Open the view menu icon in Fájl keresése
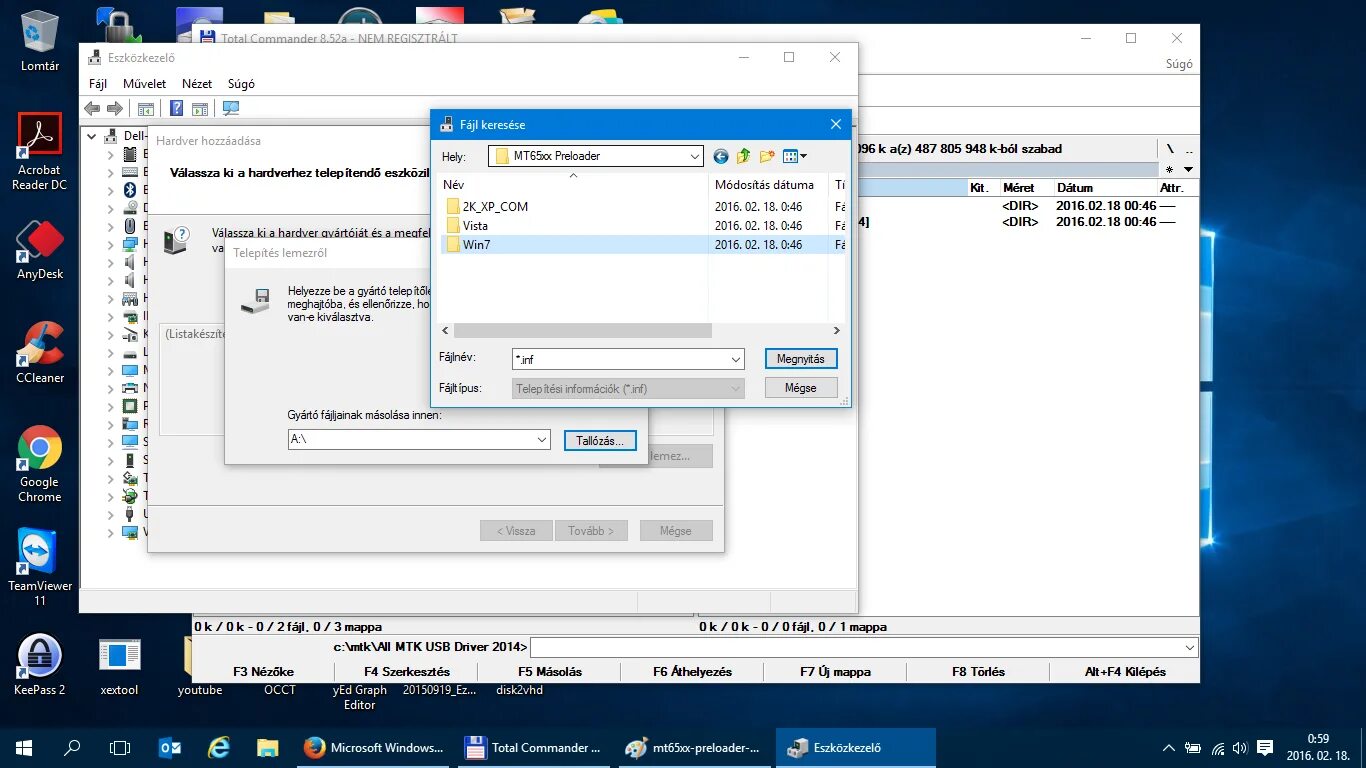 point(794,156)
